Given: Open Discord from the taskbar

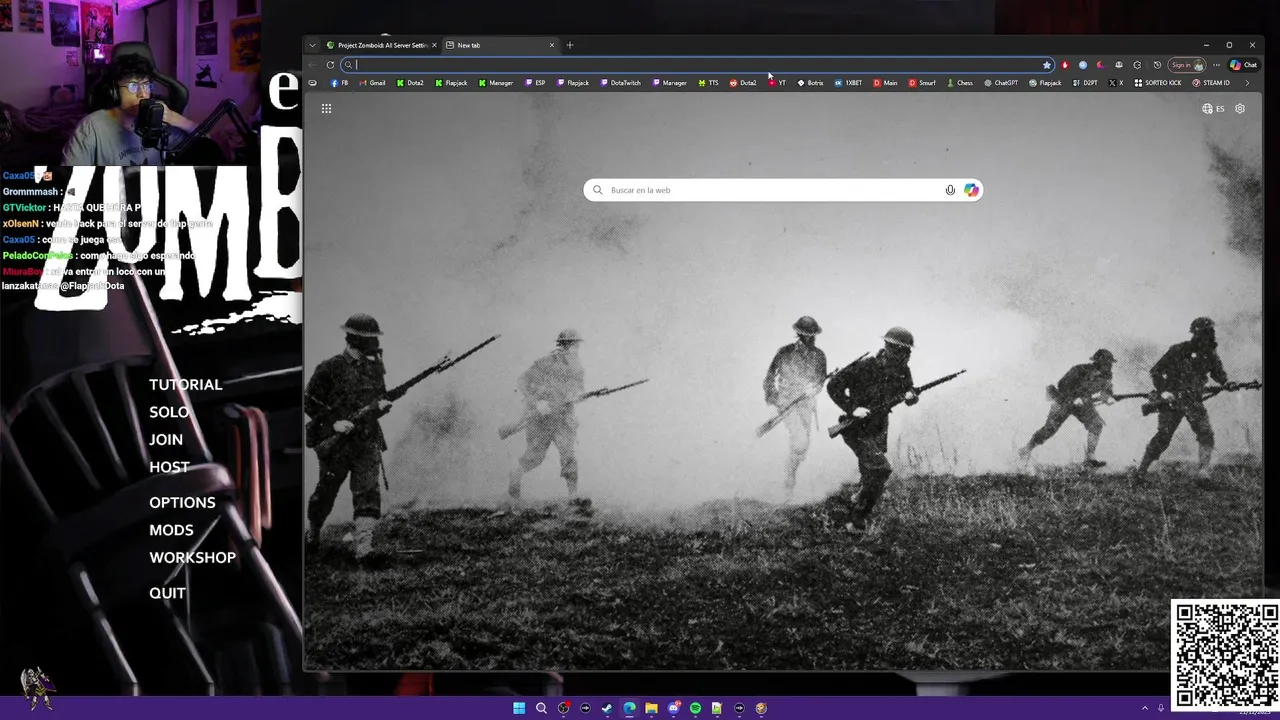Looking at the screenshot, I should click(x=673, y=708).
